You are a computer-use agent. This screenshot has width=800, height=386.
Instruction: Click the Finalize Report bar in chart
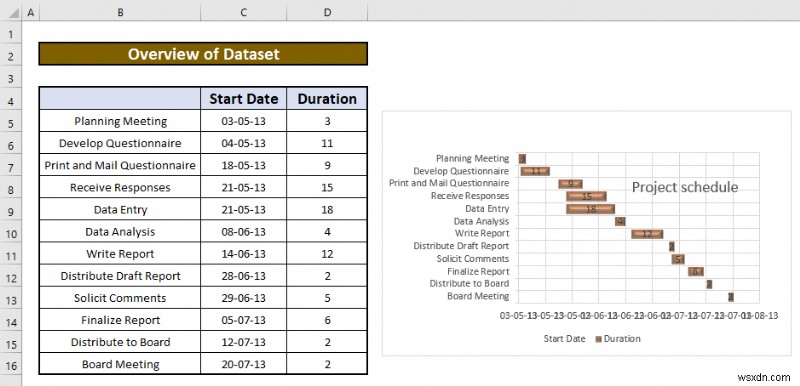(x=695, y=272)
